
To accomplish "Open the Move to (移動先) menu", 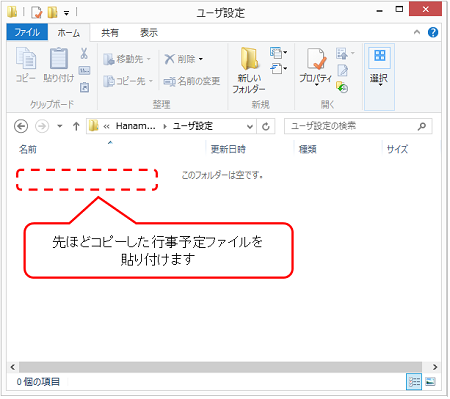I will click(x=127, y=59).
